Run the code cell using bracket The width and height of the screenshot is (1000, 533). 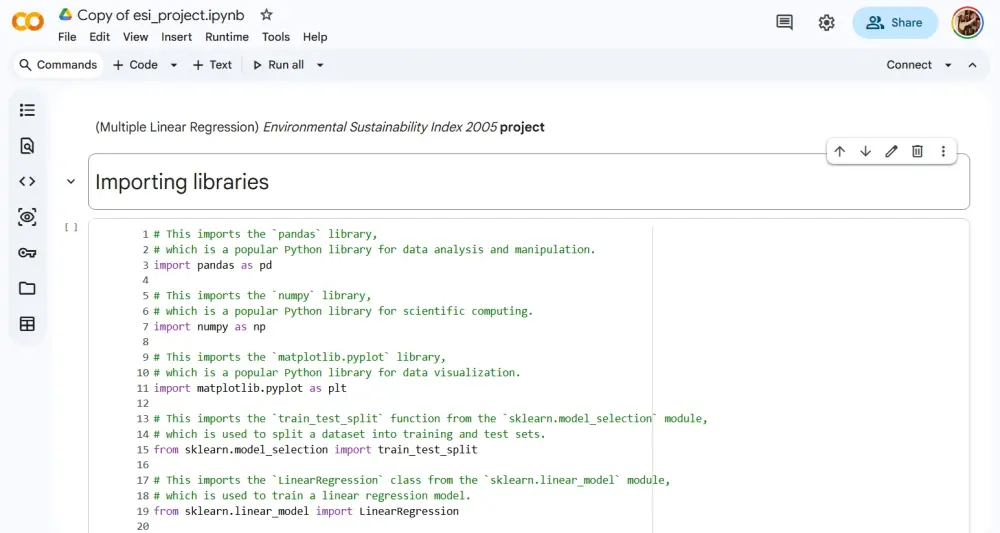click(71, 227)
